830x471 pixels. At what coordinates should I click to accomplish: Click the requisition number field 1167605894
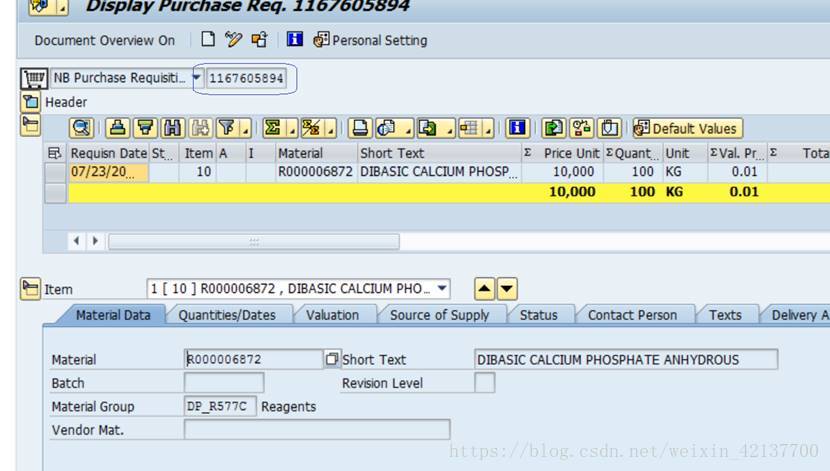[246, 78]
